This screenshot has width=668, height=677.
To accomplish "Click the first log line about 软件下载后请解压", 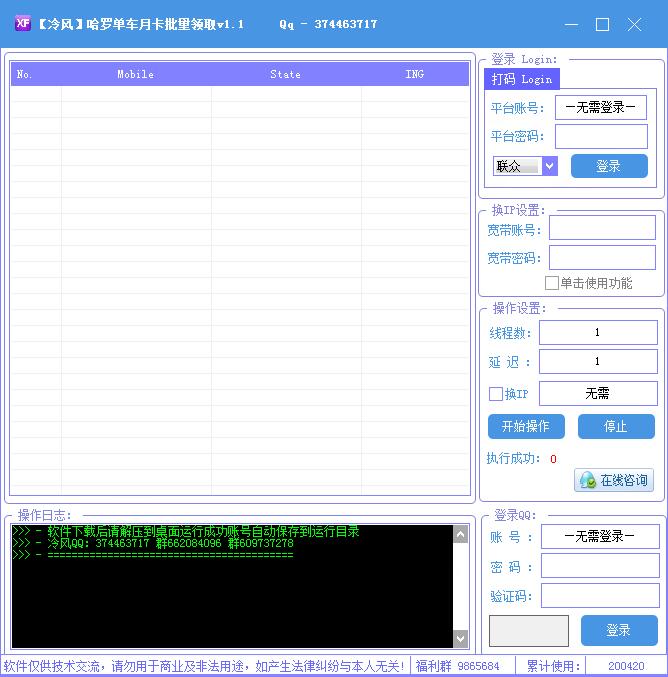I will (186, 531).
